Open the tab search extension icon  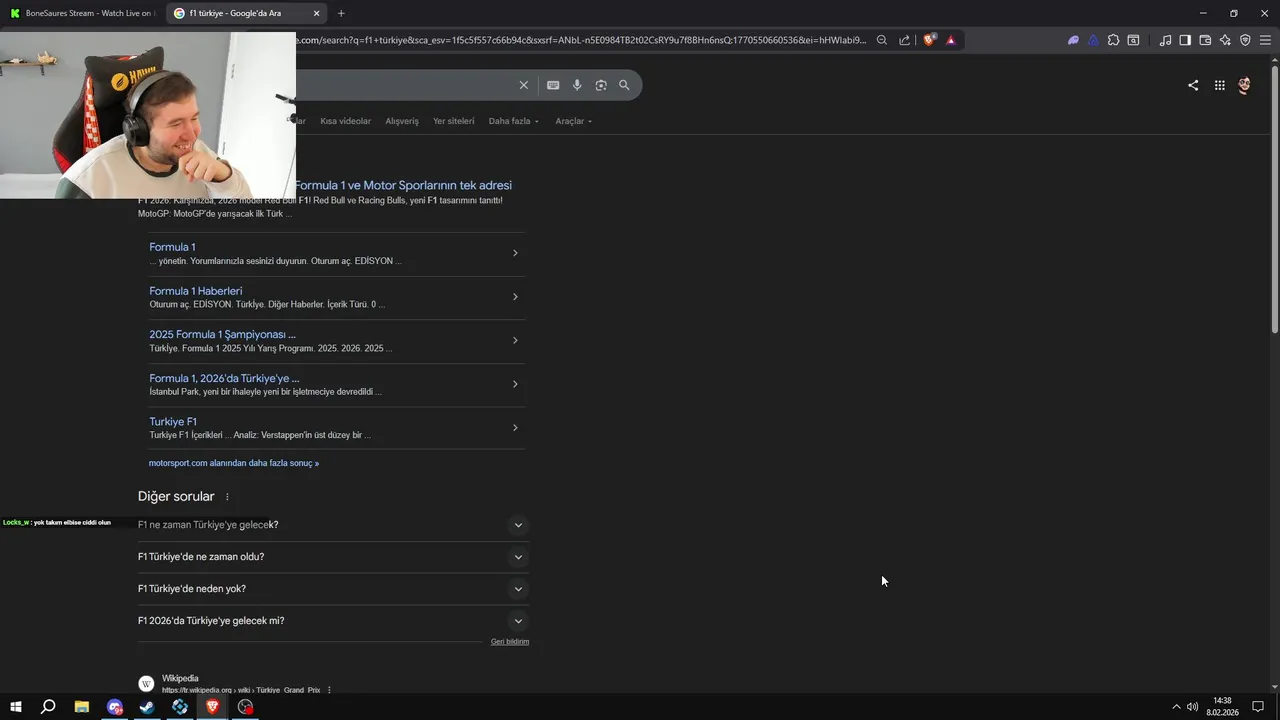pos(1133,40)
